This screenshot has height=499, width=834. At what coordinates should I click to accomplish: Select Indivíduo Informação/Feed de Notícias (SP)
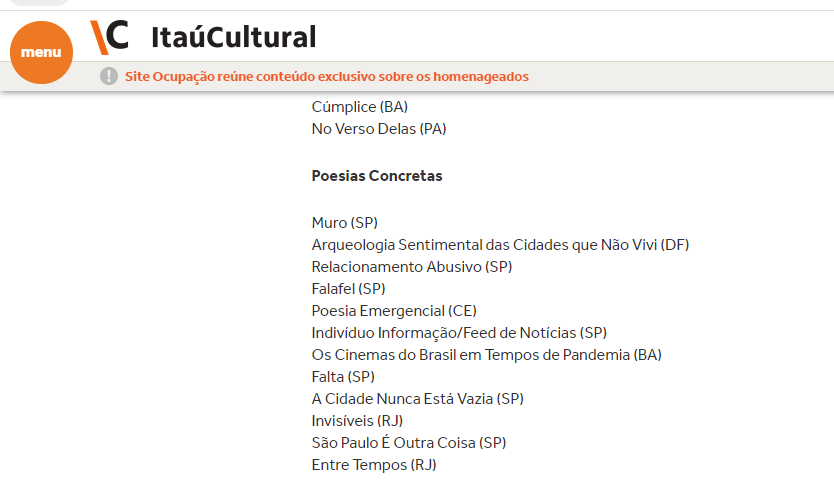(x=459, y=333)
